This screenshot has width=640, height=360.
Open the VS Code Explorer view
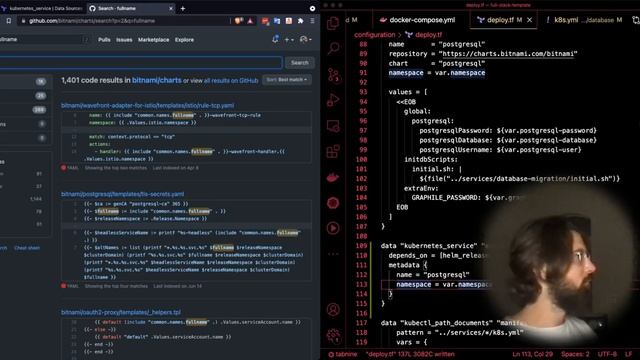point(333,23)
